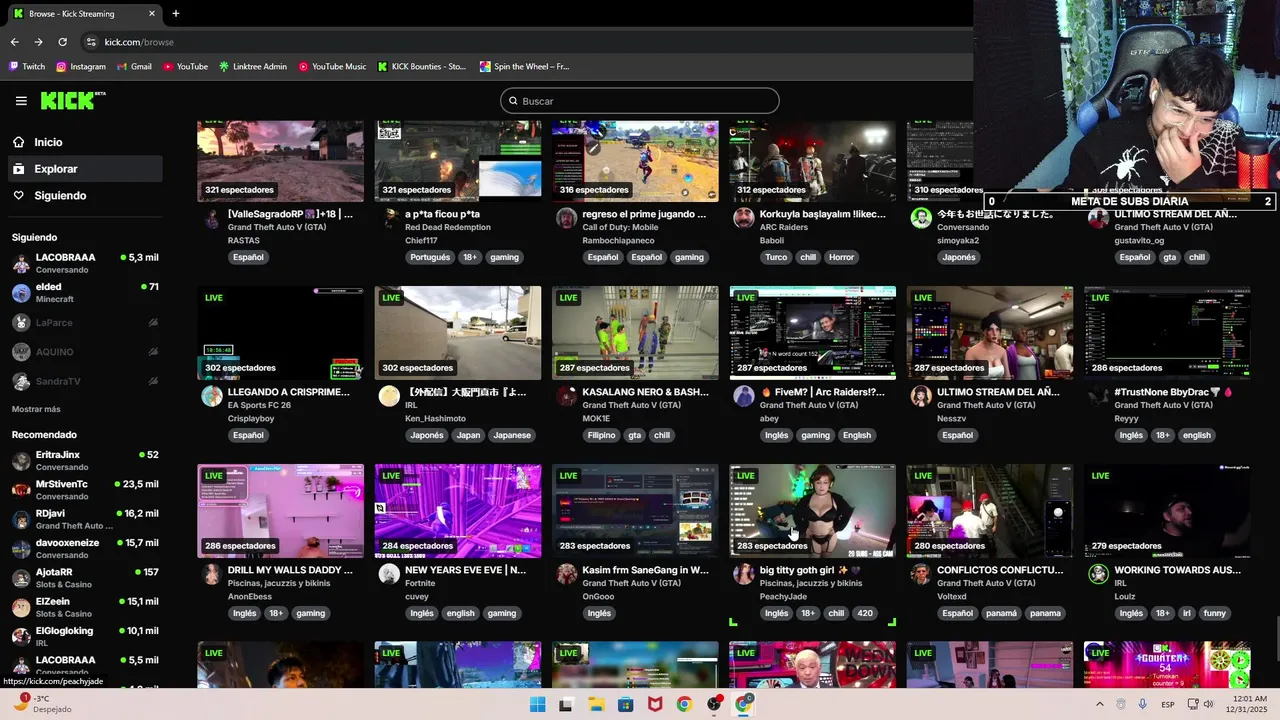Click Filipino tag under MOK1E stream
The height and width of the screenshot is (720, 1280).
point(601,435)
